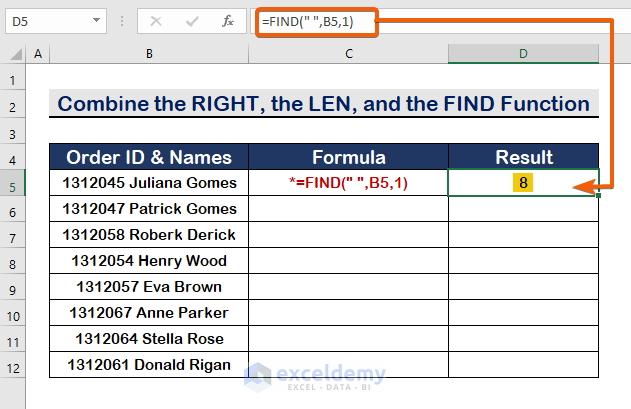Select column C header
Screen dimensions: 631x409
(x=348, y=54)
